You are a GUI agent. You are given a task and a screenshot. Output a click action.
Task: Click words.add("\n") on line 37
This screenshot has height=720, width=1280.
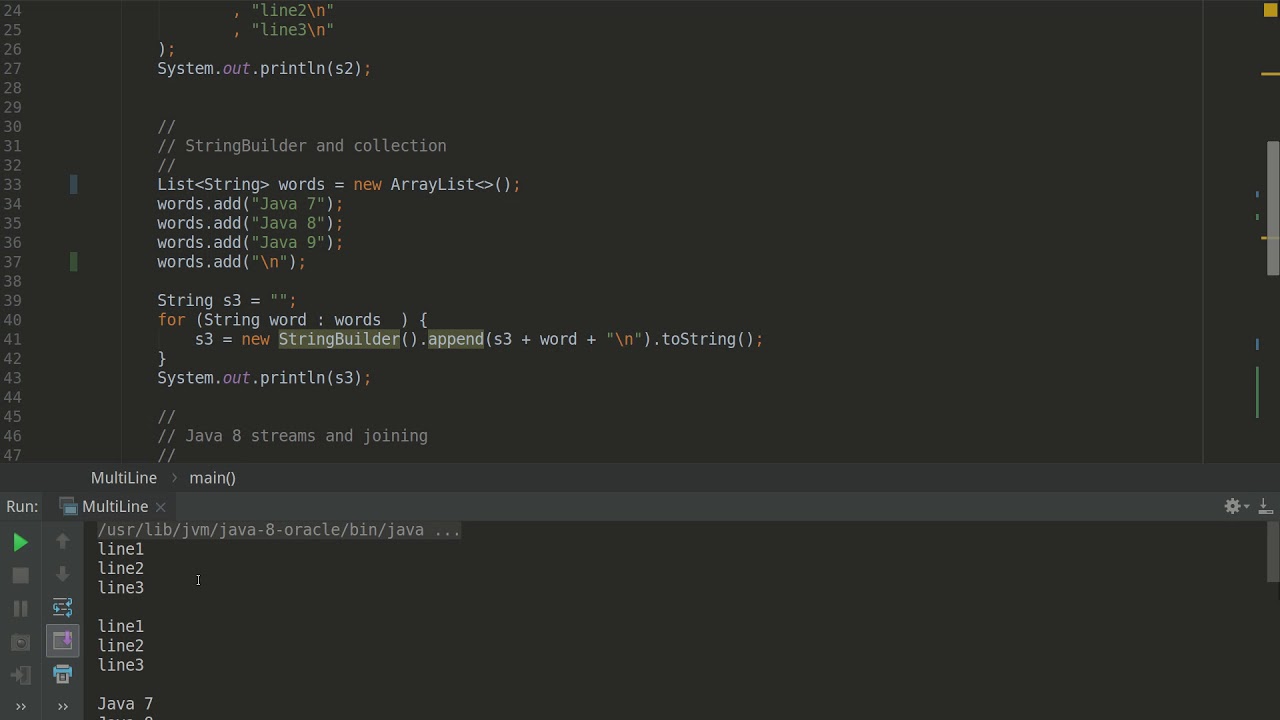click(231, 262)
